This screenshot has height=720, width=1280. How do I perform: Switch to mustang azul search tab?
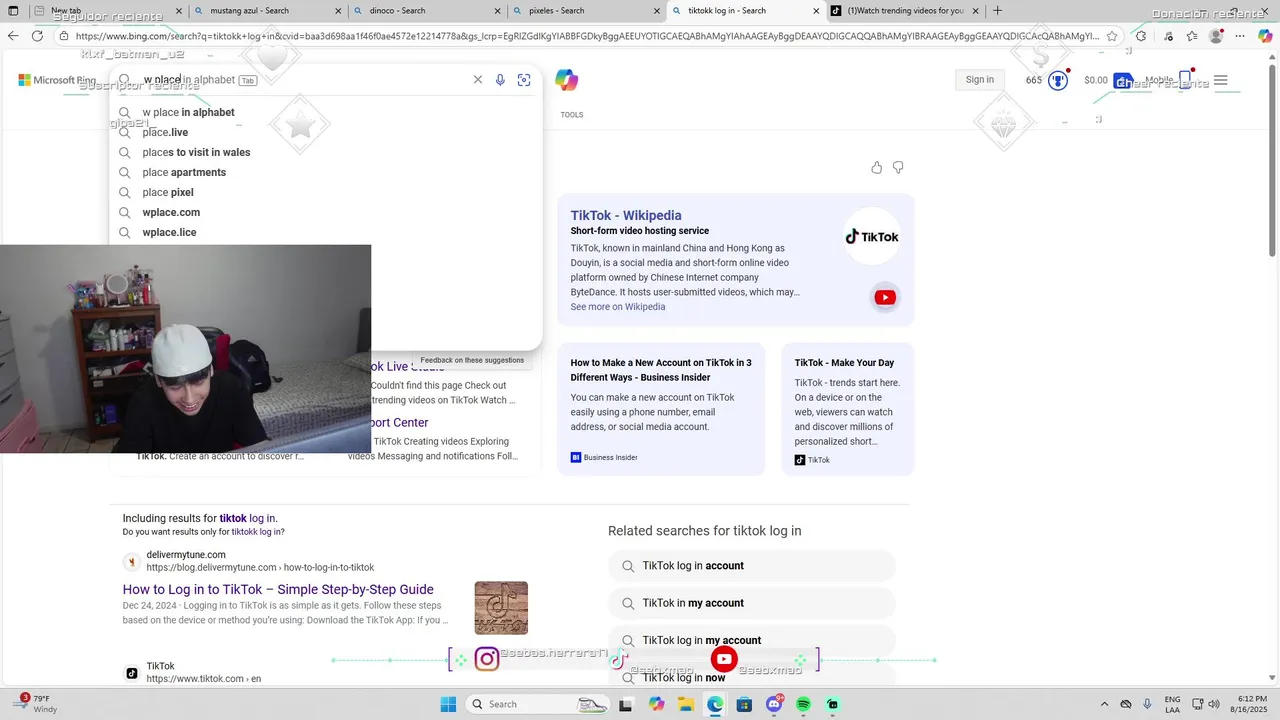pyautogui.click(x=267, y=11)
